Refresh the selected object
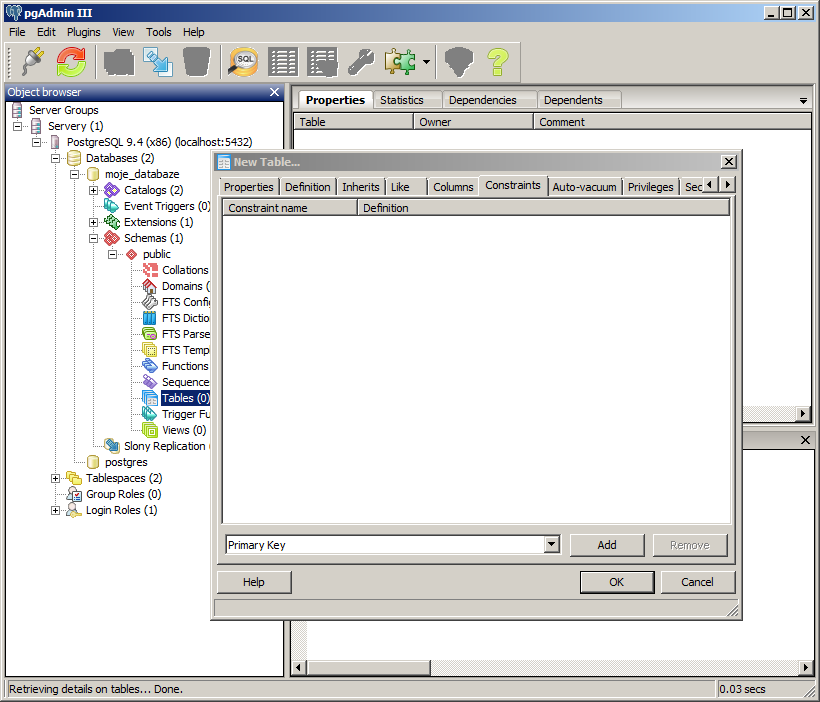The height and width of the screenshot is (702, 820). 71,62
